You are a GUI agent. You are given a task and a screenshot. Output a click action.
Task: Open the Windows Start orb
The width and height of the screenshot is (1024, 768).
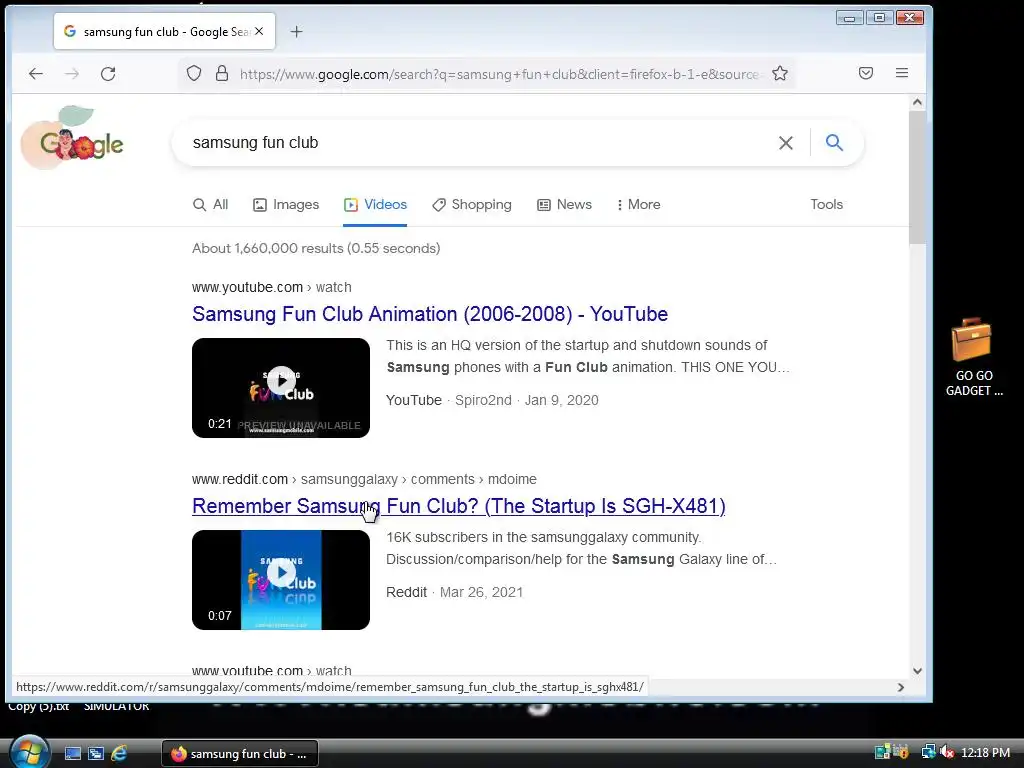29,752
